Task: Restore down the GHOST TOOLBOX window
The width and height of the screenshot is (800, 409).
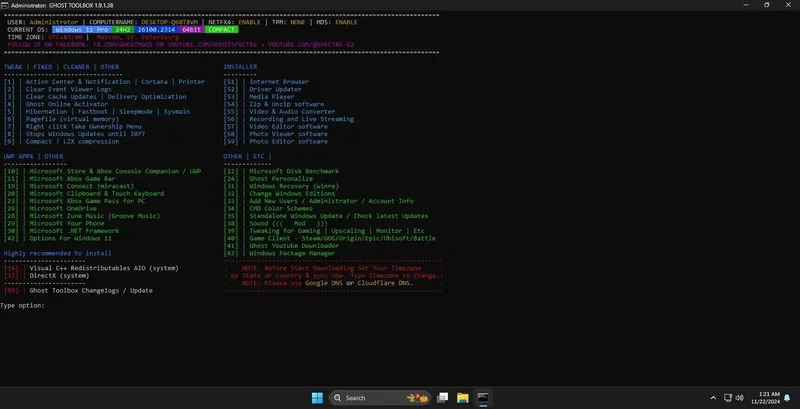Action: point(766,5)
